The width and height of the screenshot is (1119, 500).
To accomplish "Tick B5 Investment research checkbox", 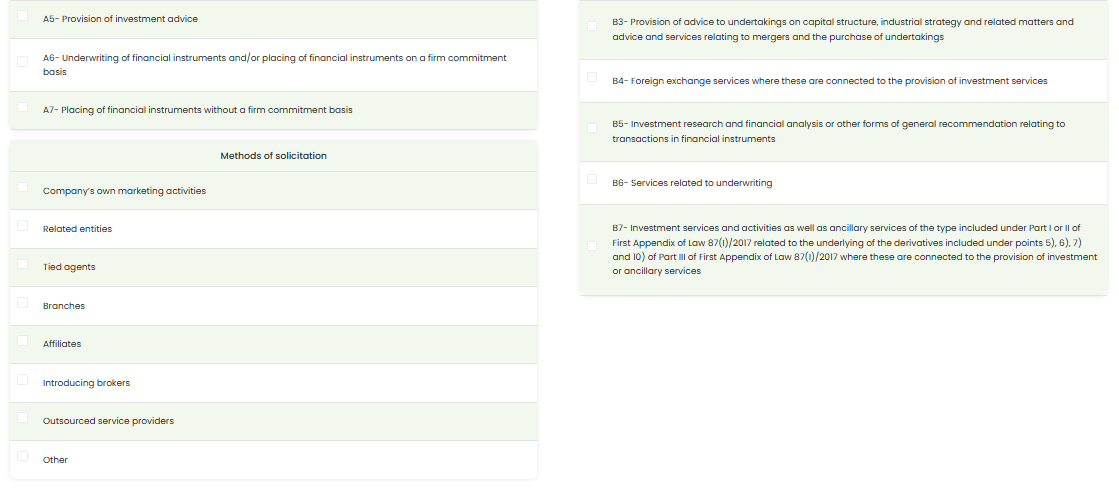I will [592, 128].
